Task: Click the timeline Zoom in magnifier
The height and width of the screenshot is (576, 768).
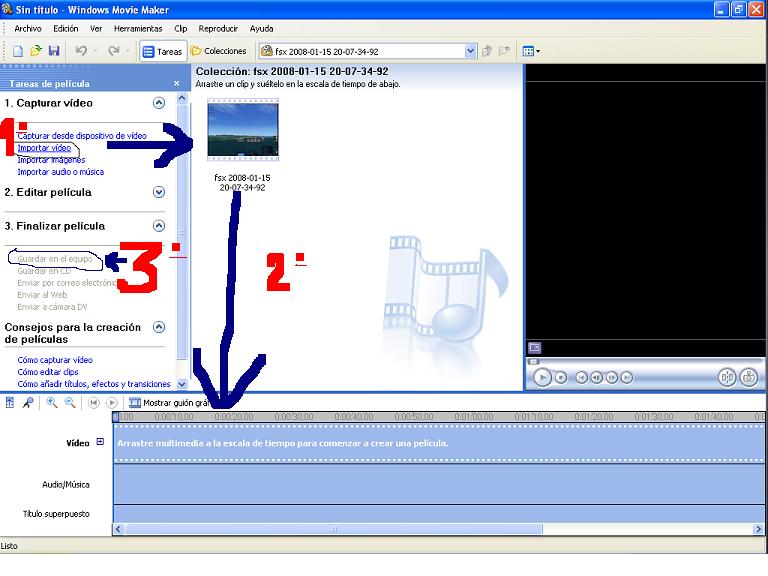Action: tap(51, 403)
